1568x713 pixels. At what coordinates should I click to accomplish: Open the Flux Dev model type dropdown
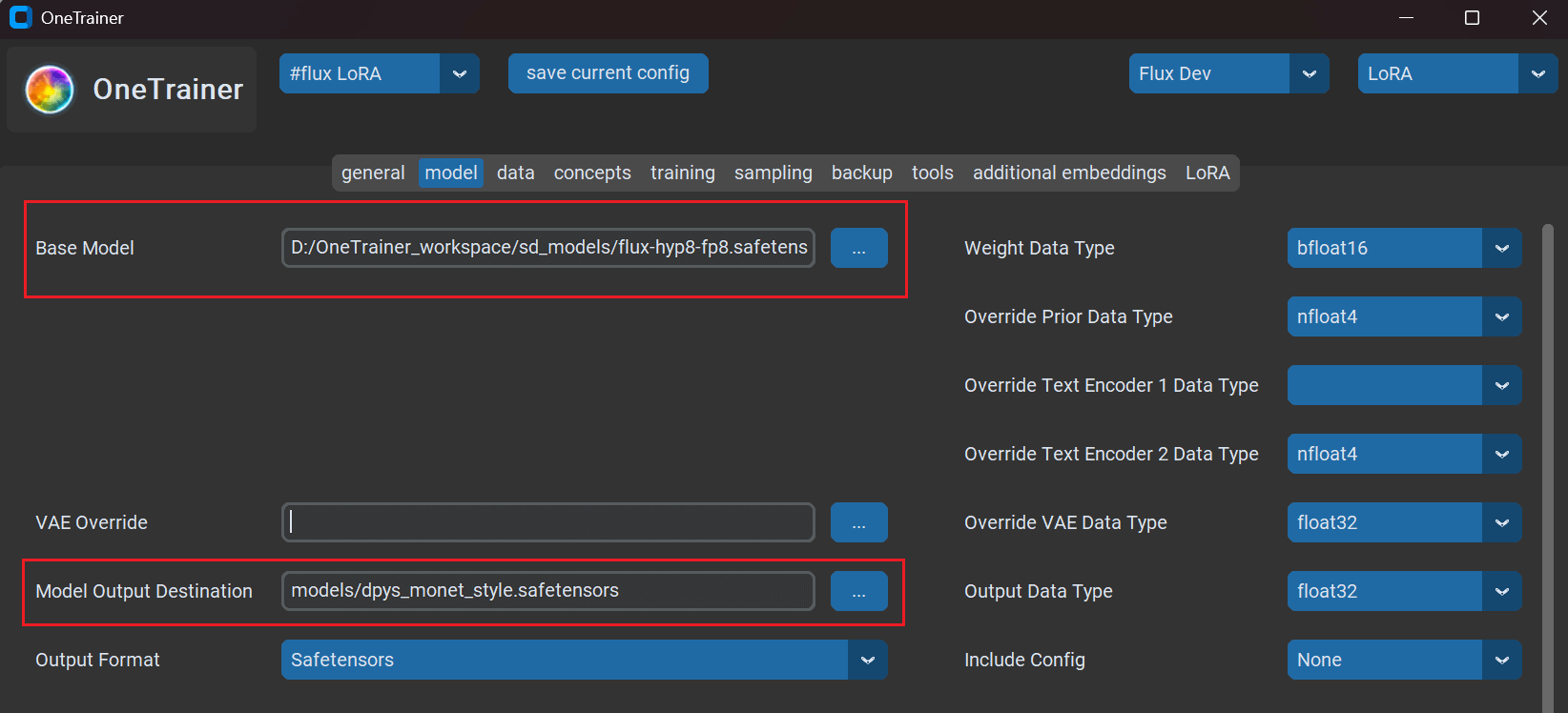(x=1228, y=73)
